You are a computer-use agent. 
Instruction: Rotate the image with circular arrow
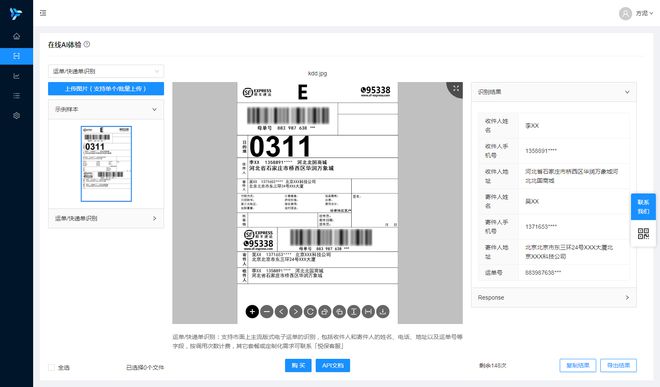(310, 312)
